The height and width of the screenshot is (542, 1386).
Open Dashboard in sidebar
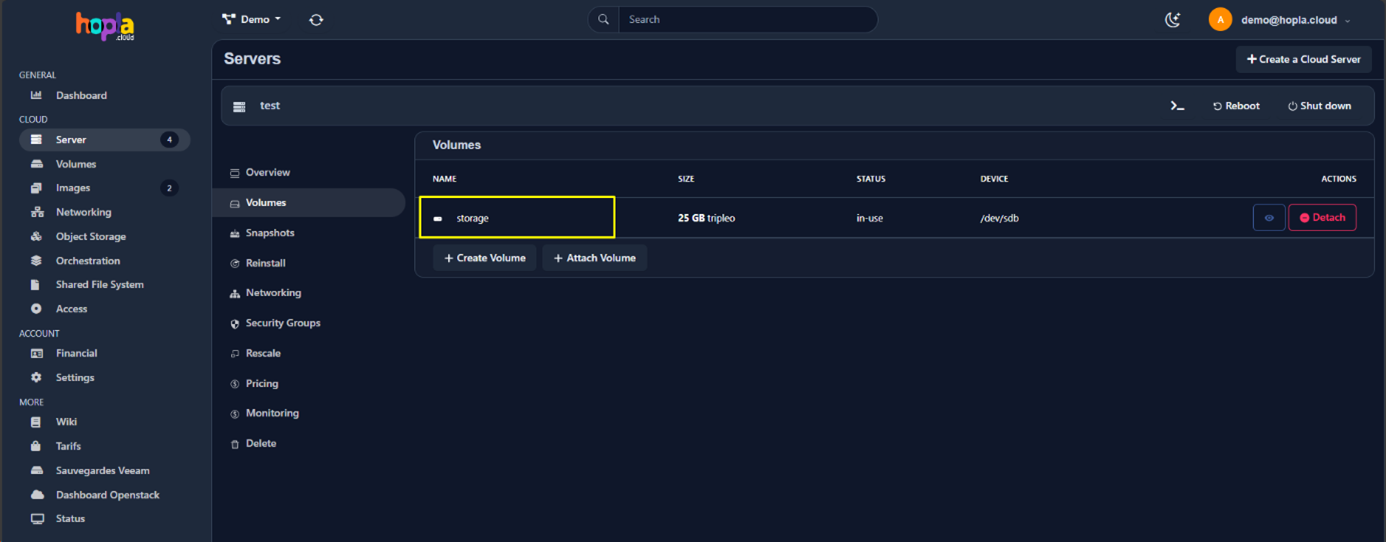pos(81,95)
